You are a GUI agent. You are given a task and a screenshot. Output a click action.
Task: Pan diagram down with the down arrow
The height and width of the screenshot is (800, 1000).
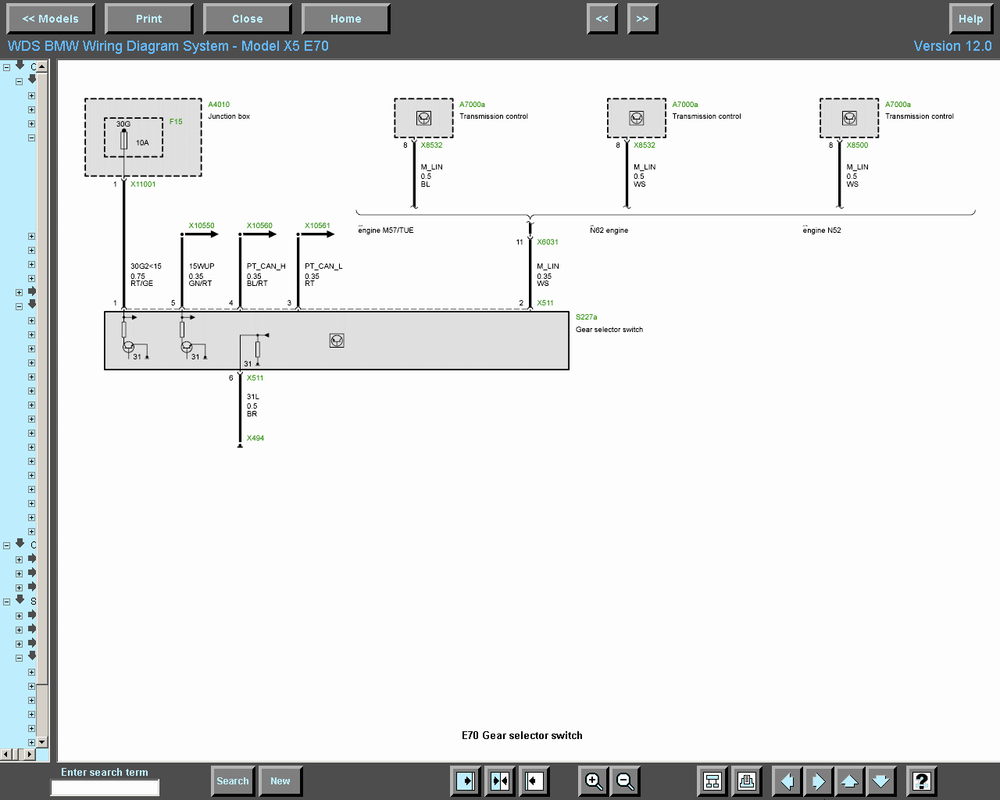tap(881, 781)
